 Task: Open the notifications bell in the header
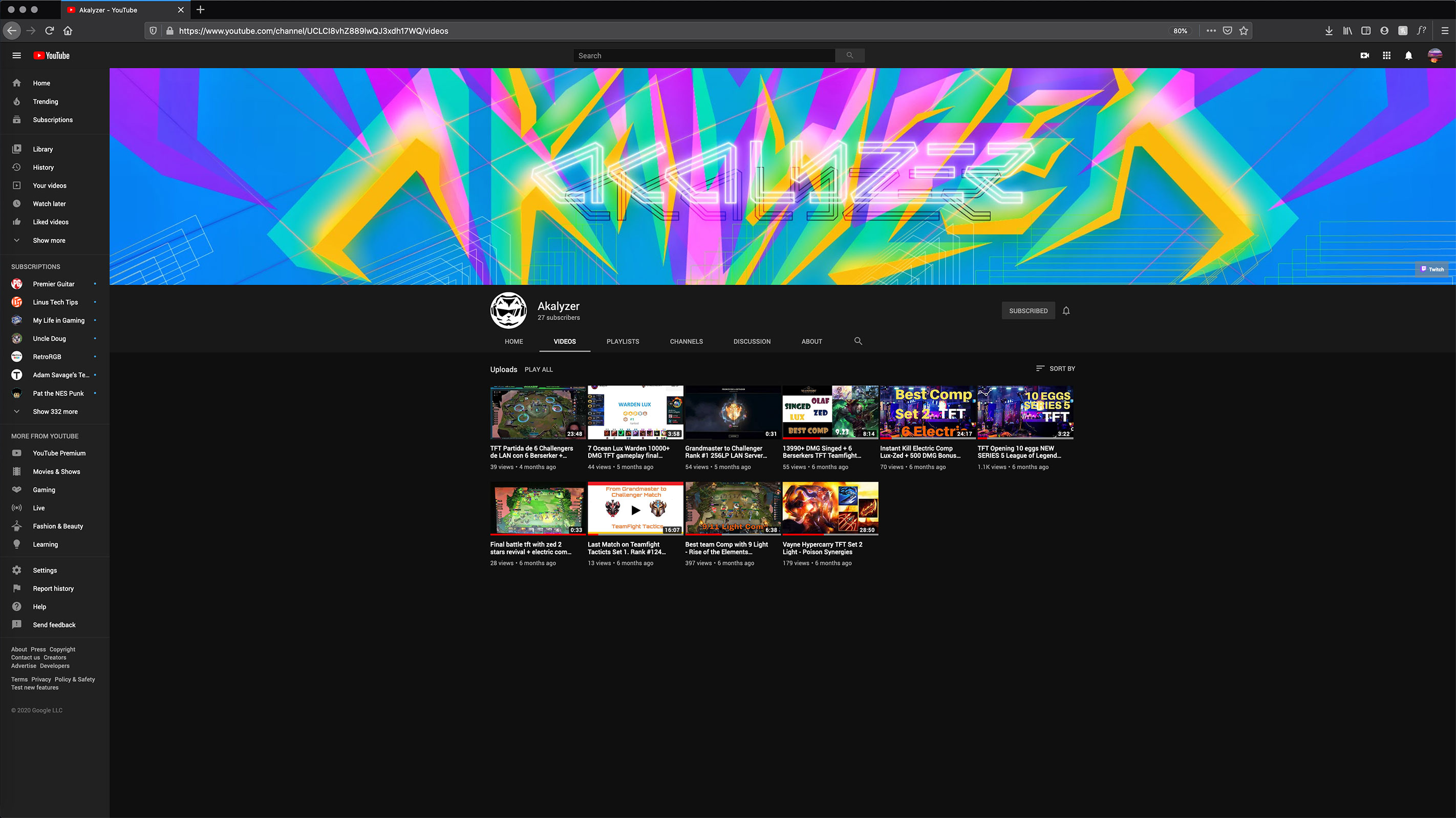pyautogui.click(x=1408, y=55)
